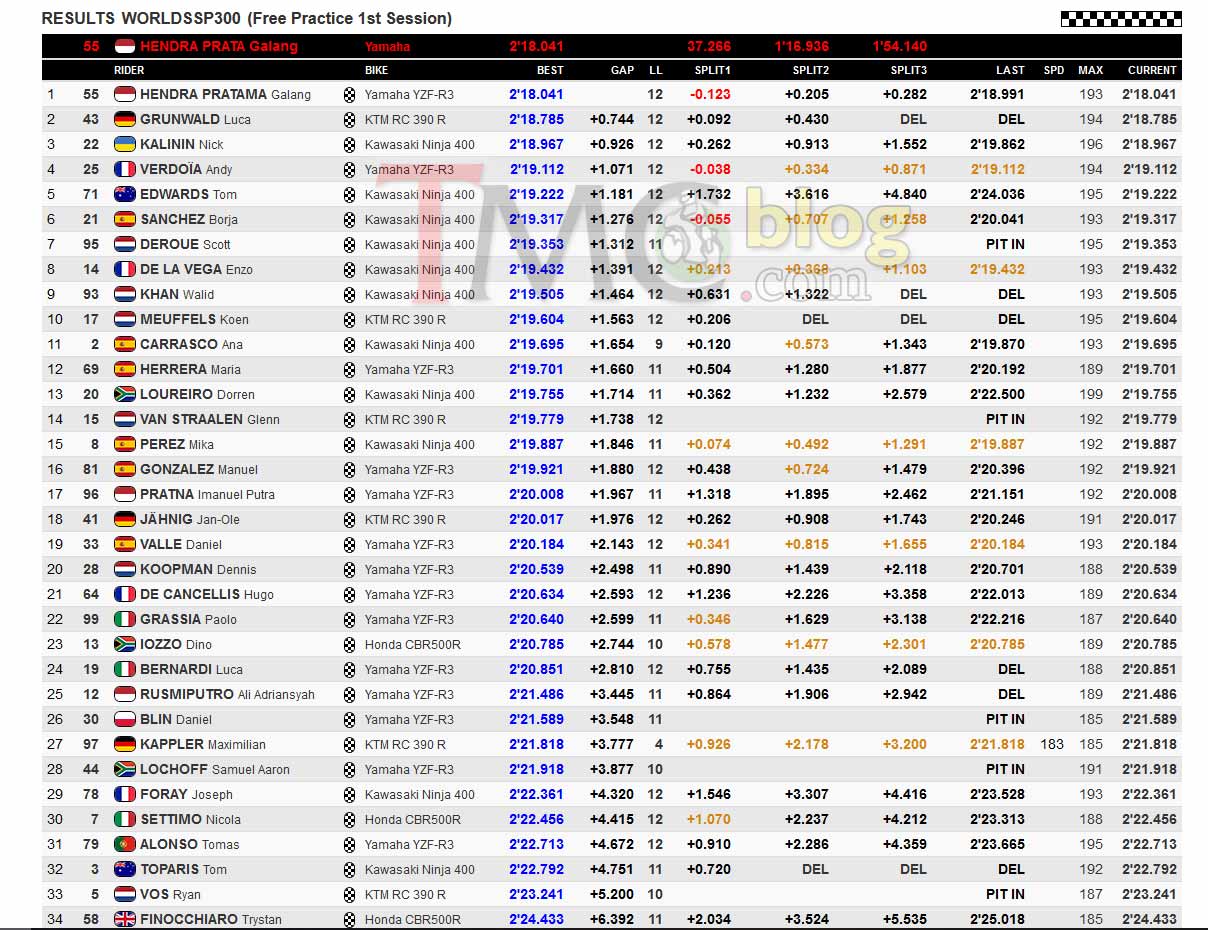Click last lap 2'24.036 in EDWARDS's row
The image size is (1208, 930).
997,194
